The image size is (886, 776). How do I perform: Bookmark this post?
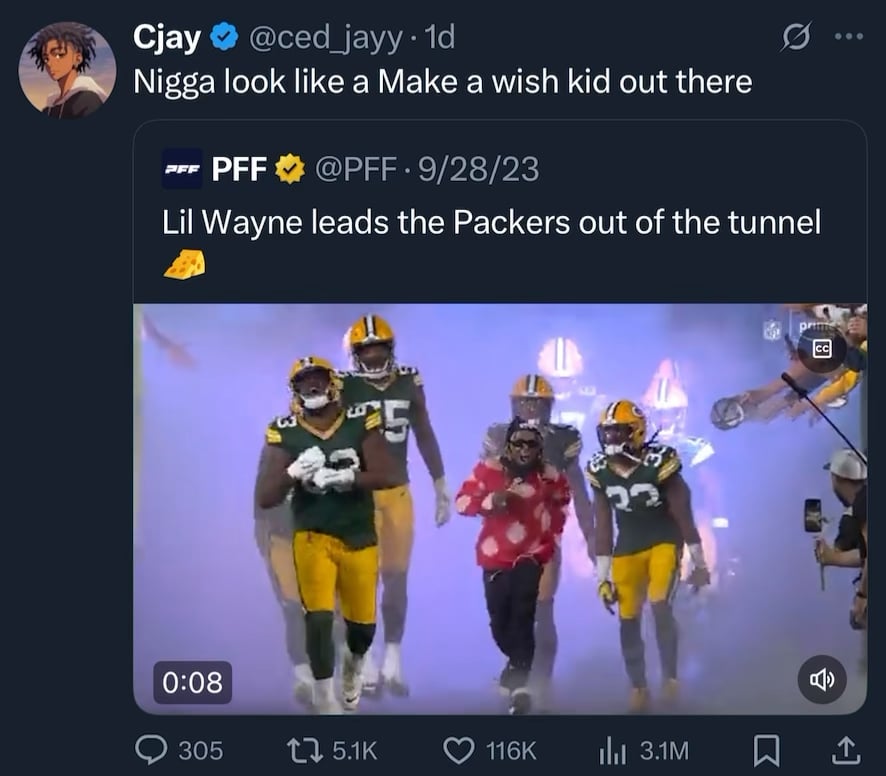coord(769,749)
